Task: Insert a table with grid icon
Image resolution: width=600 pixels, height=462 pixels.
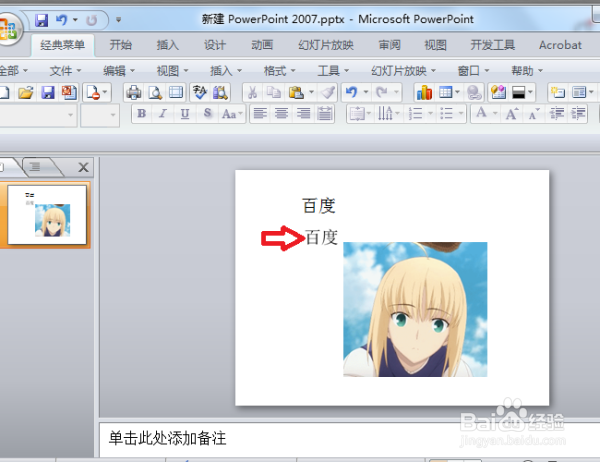Action: 446,93
